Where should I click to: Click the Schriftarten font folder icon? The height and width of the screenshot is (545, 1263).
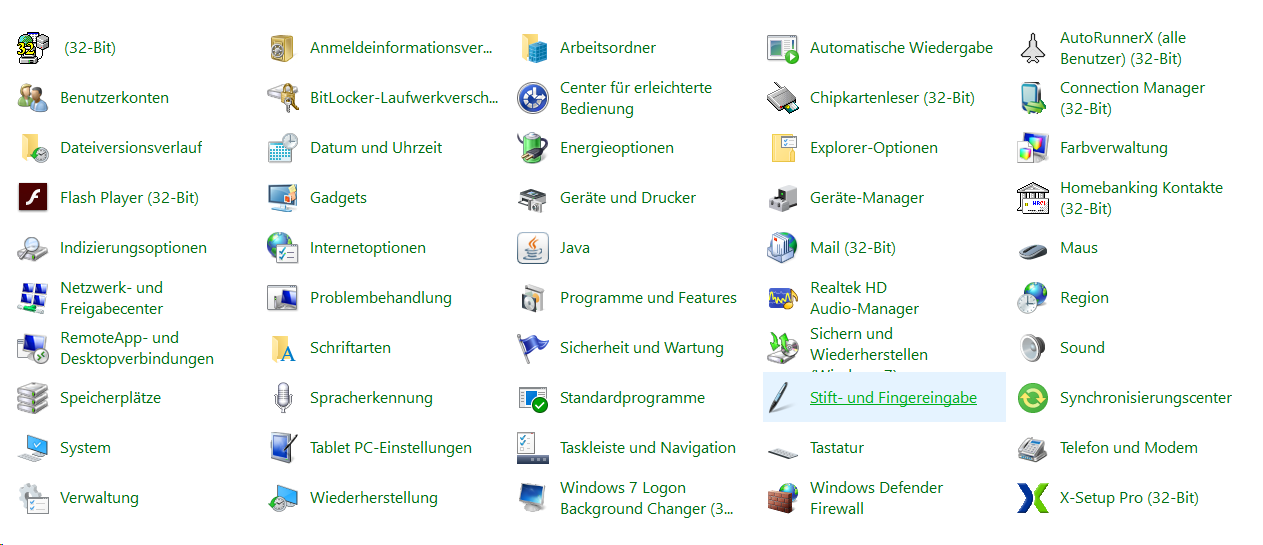283,348
